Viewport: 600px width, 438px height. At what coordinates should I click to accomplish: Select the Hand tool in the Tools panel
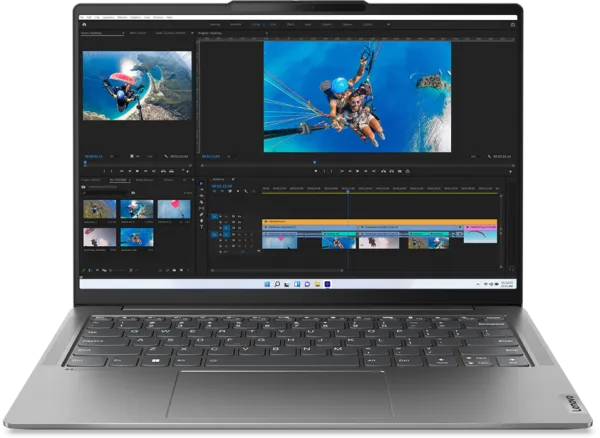(x=202, y=219)
